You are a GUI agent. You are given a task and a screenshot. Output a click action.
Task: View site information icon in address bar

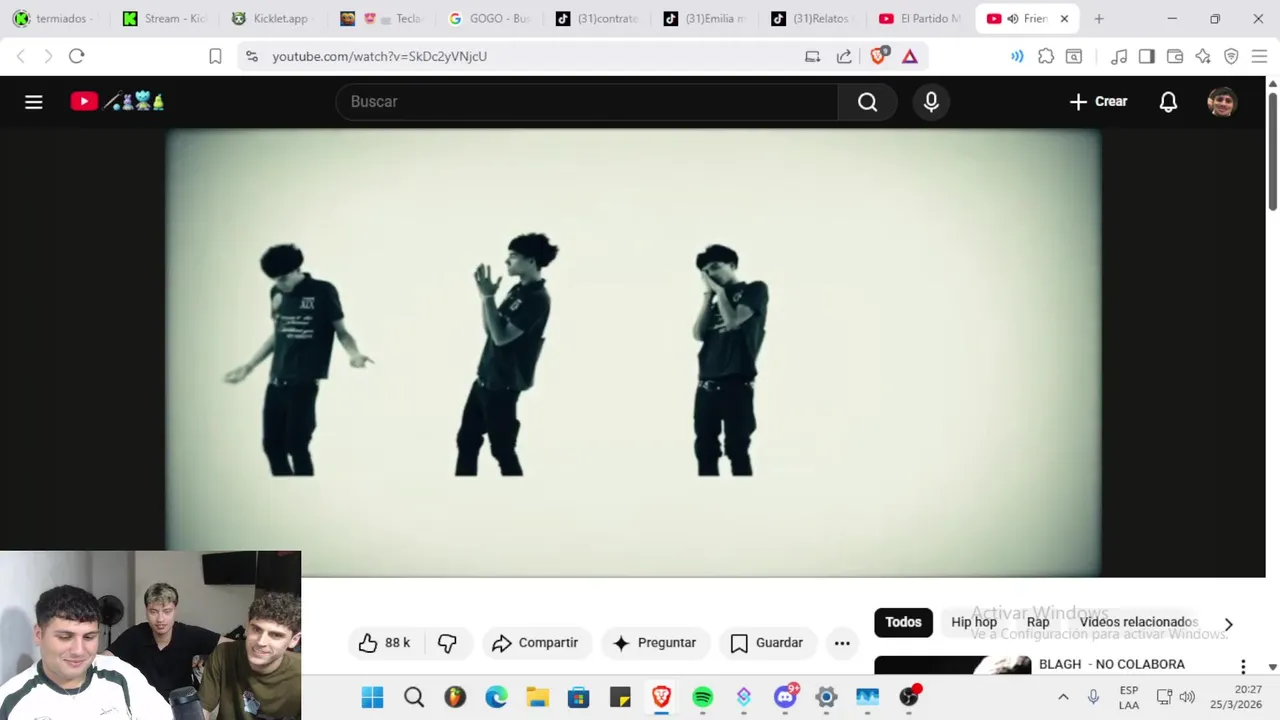coord(251,56)
